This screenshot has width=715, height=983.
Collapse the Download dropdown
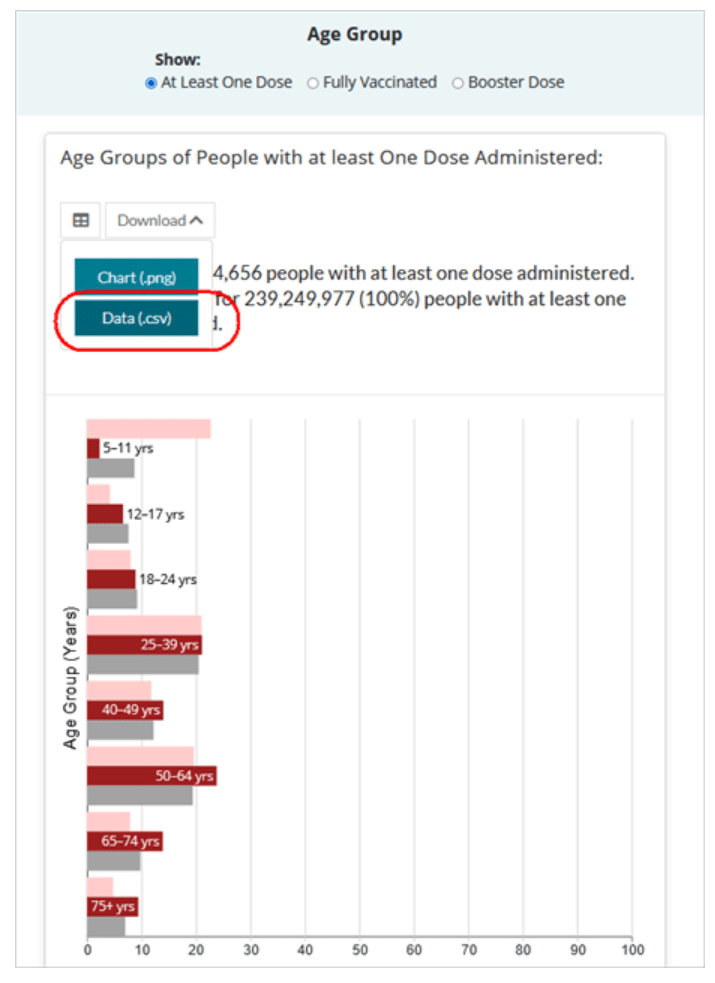(x=160, y=220)
